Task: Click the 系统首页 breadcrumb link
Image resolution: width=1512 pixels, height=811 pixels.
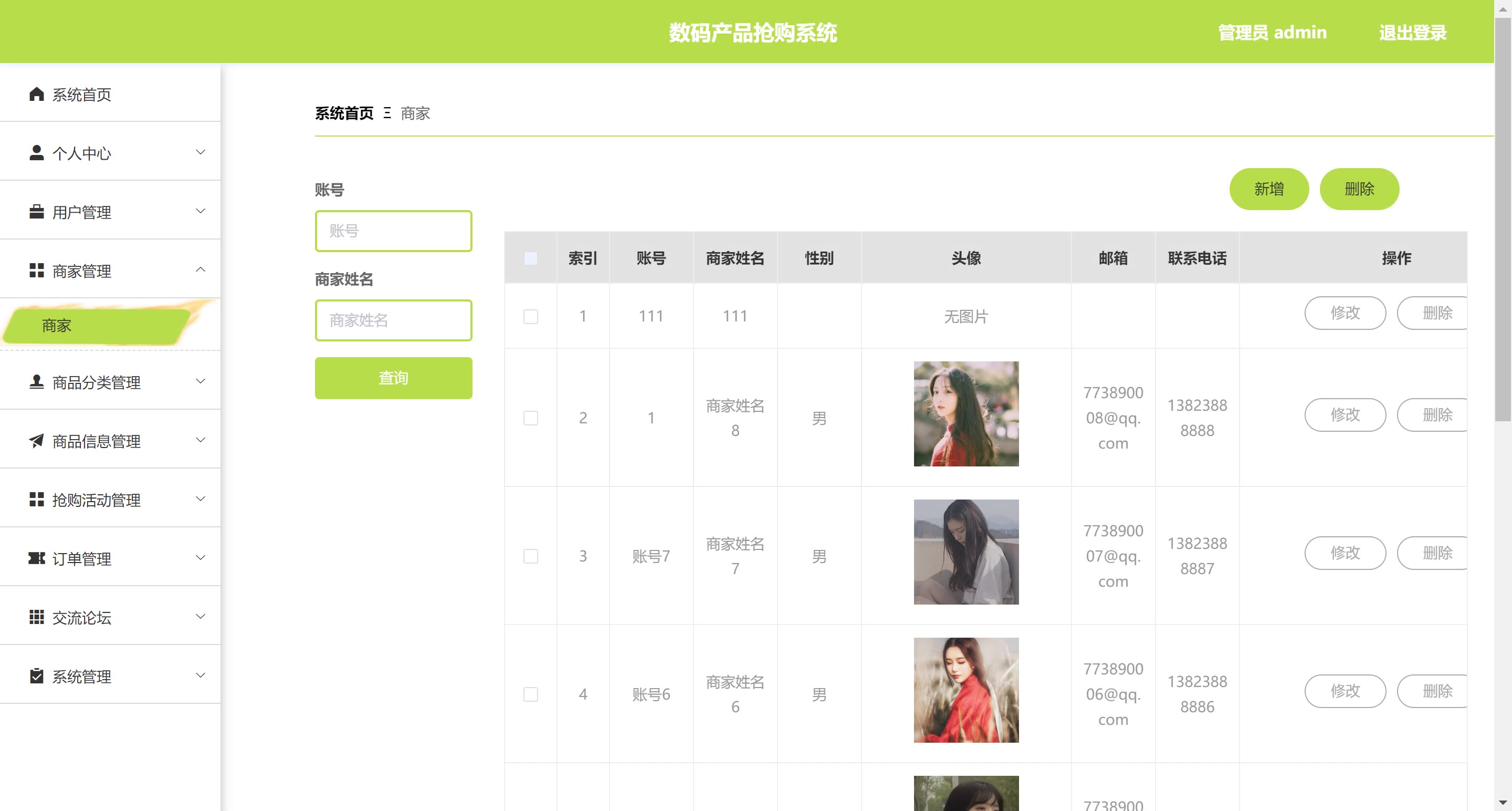Action: pos(344,113)
